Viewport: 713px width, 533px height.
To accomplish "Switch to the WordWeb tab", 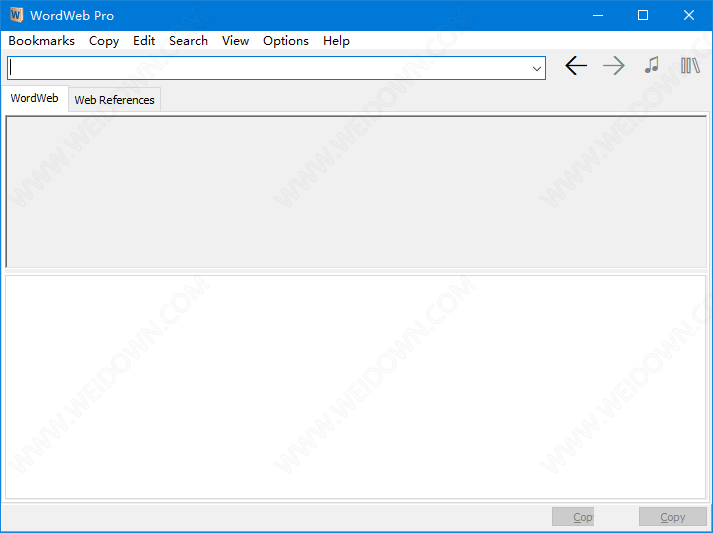I will point(35,98).
